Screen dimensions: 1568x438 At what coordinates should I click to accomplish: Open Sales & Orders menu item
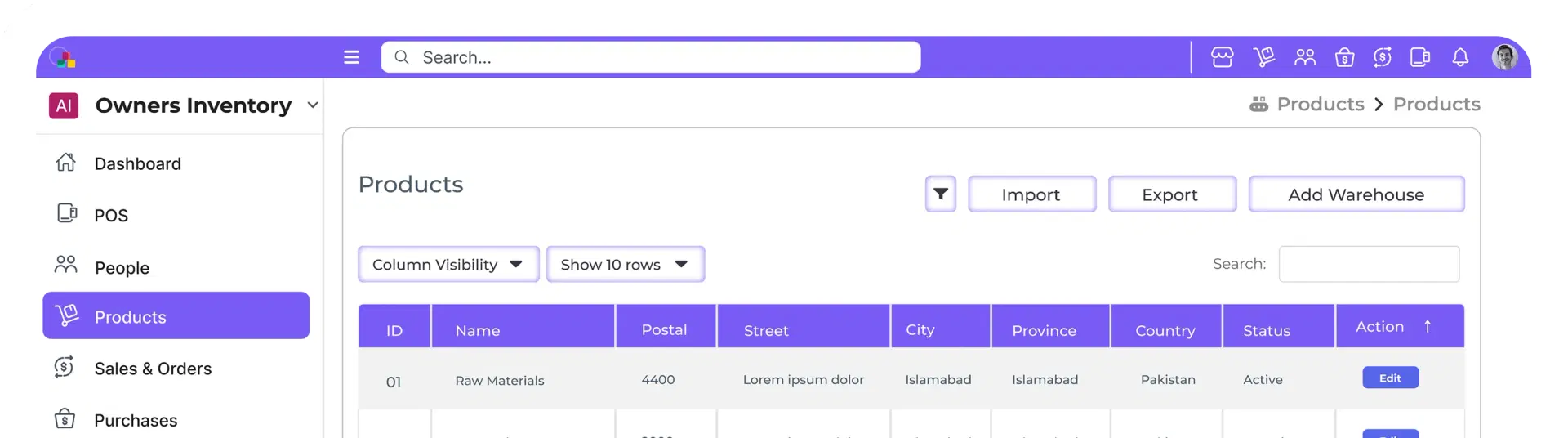pos(153,369)
